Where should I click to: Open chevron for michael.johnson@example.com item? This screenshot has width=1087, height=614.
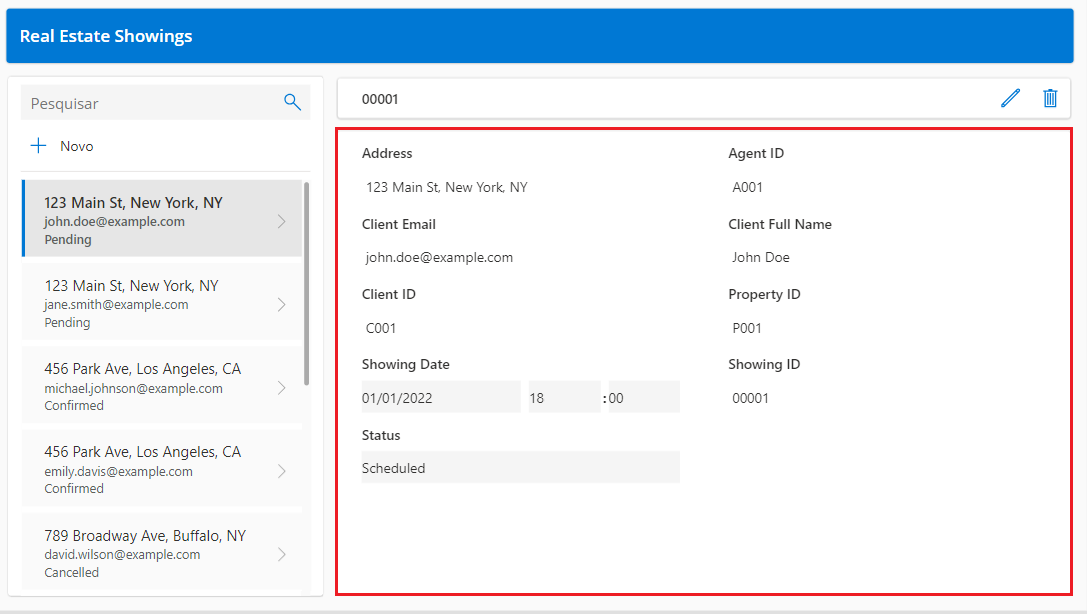(281, 387)
